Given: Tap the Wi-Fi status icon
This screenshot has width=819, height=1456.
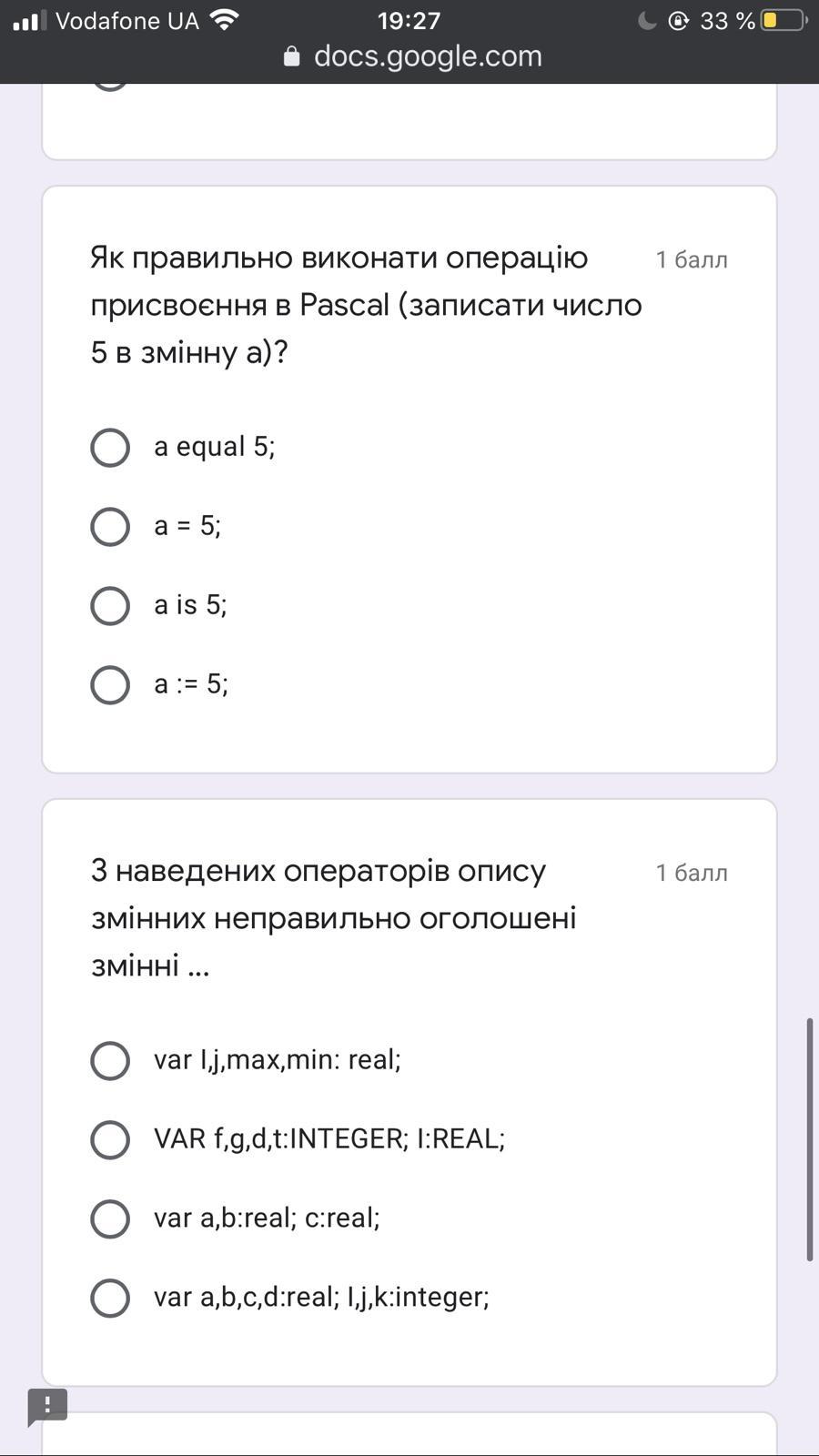Looking at the screenshot, I should click(224, 20).
